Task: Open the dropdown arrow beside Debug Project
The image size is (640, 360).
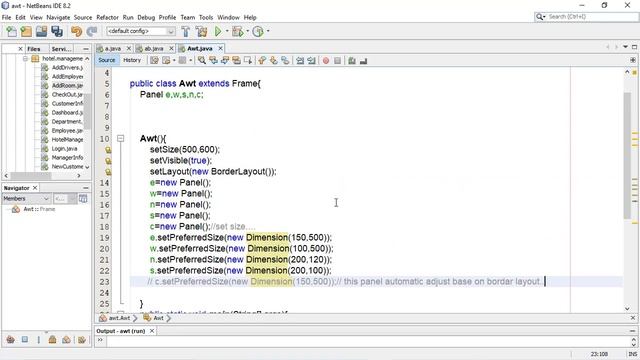Action: pos(247,31)
